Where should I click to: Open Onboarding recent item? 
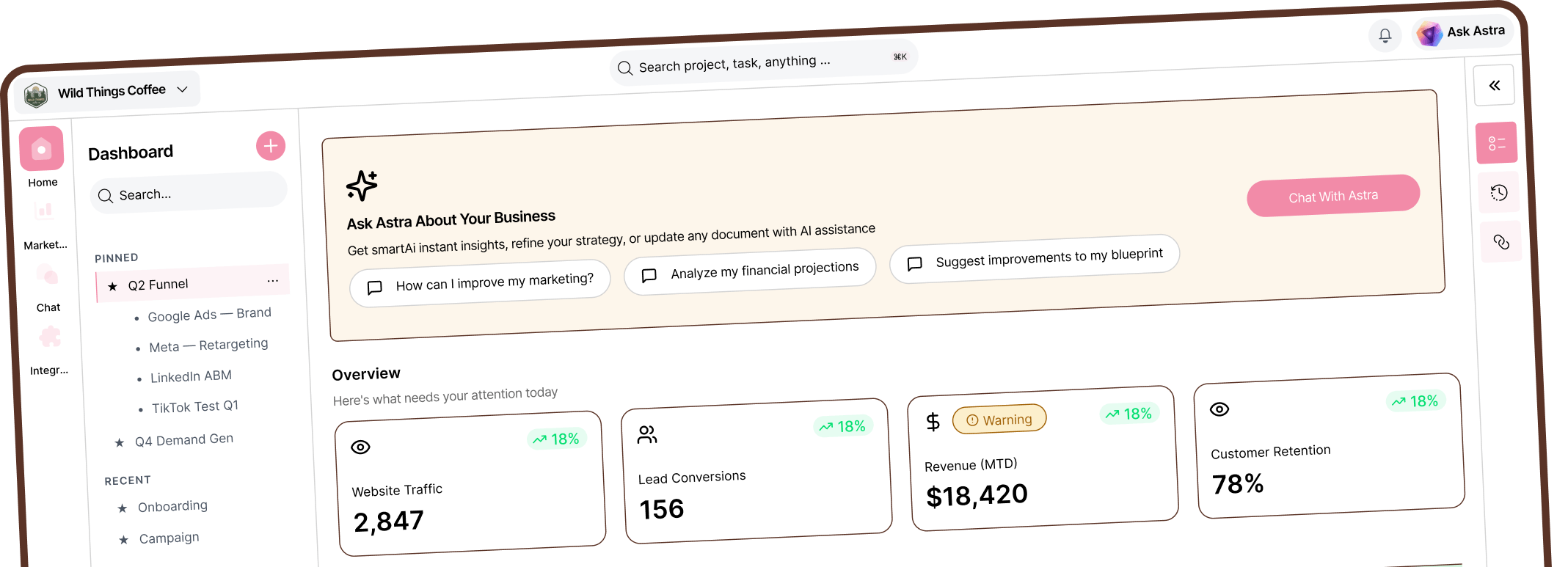pos(172,506)
